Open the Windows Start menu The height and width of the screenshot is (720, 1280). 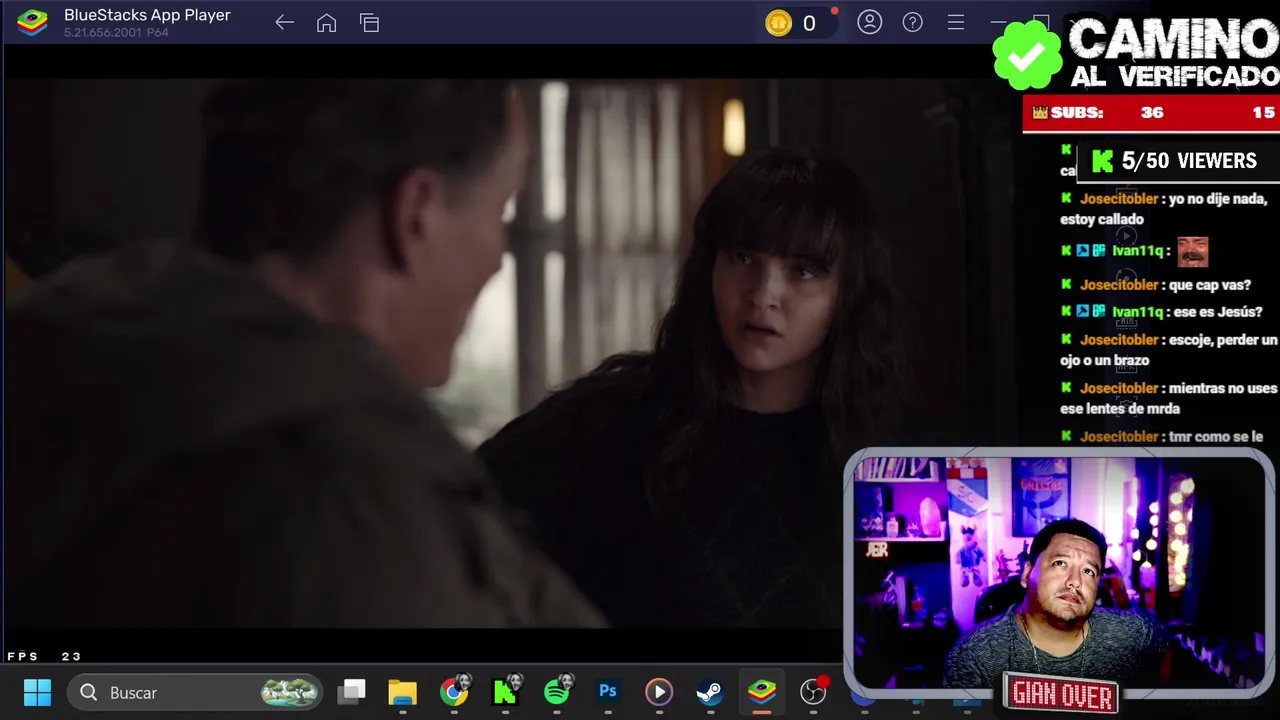click(37, 692)
